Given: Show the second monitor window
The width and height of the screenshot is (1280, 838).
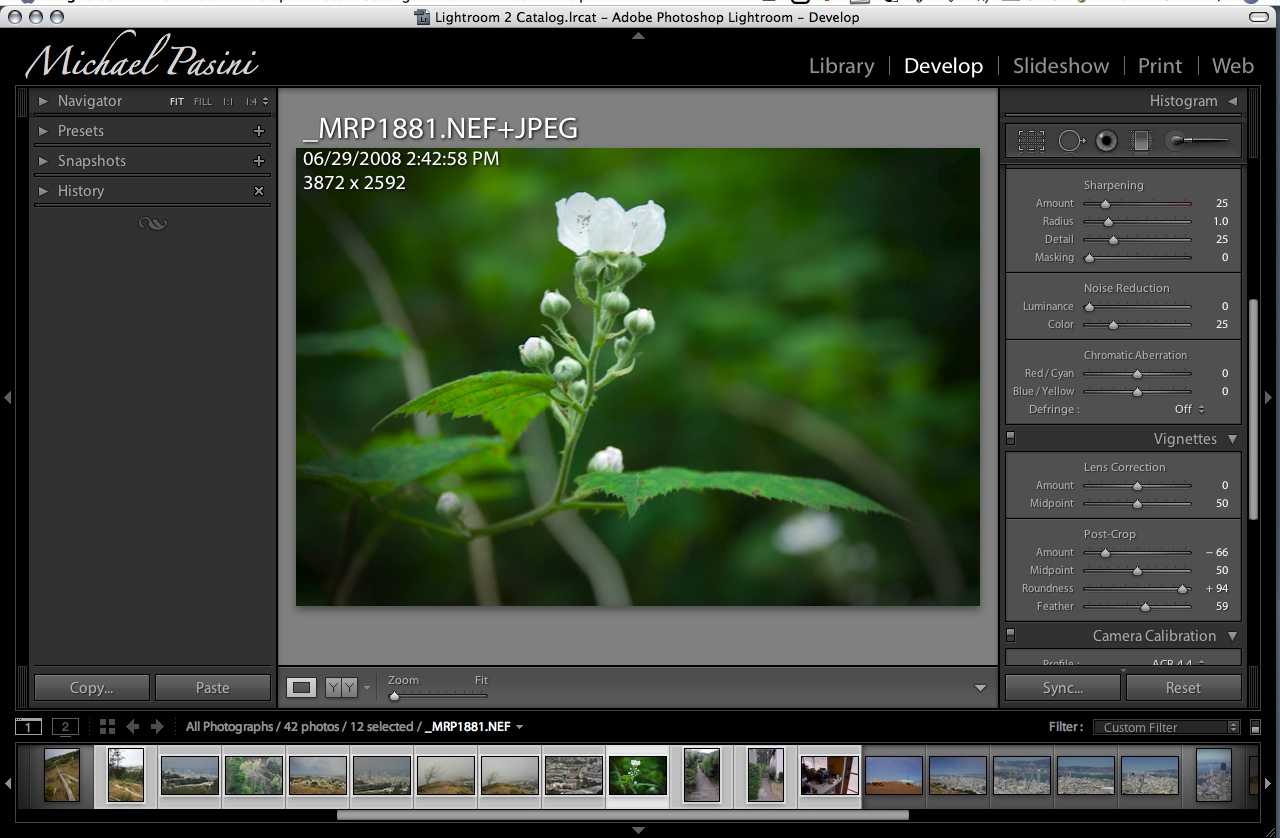Looking at the screenshot, I should [x=65, y=727].
